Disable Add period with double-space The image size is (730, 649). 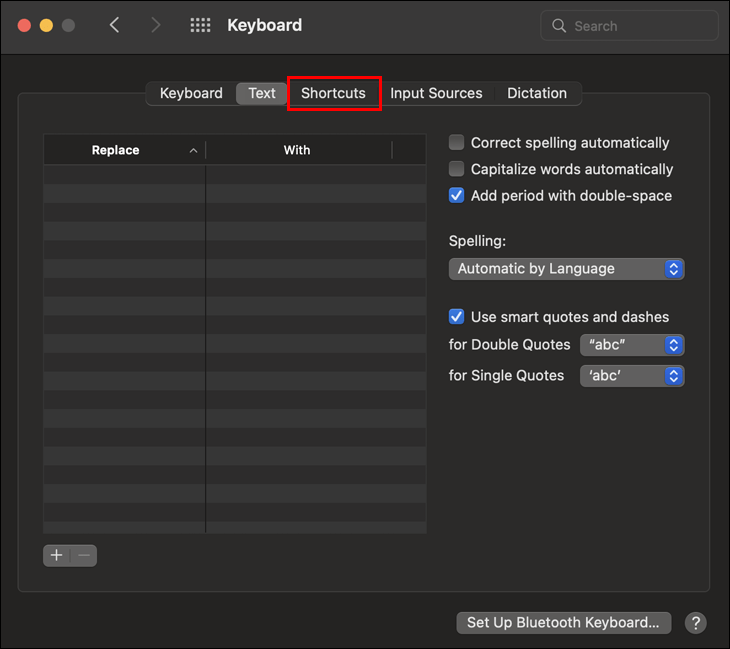click(x=457, y=196)
